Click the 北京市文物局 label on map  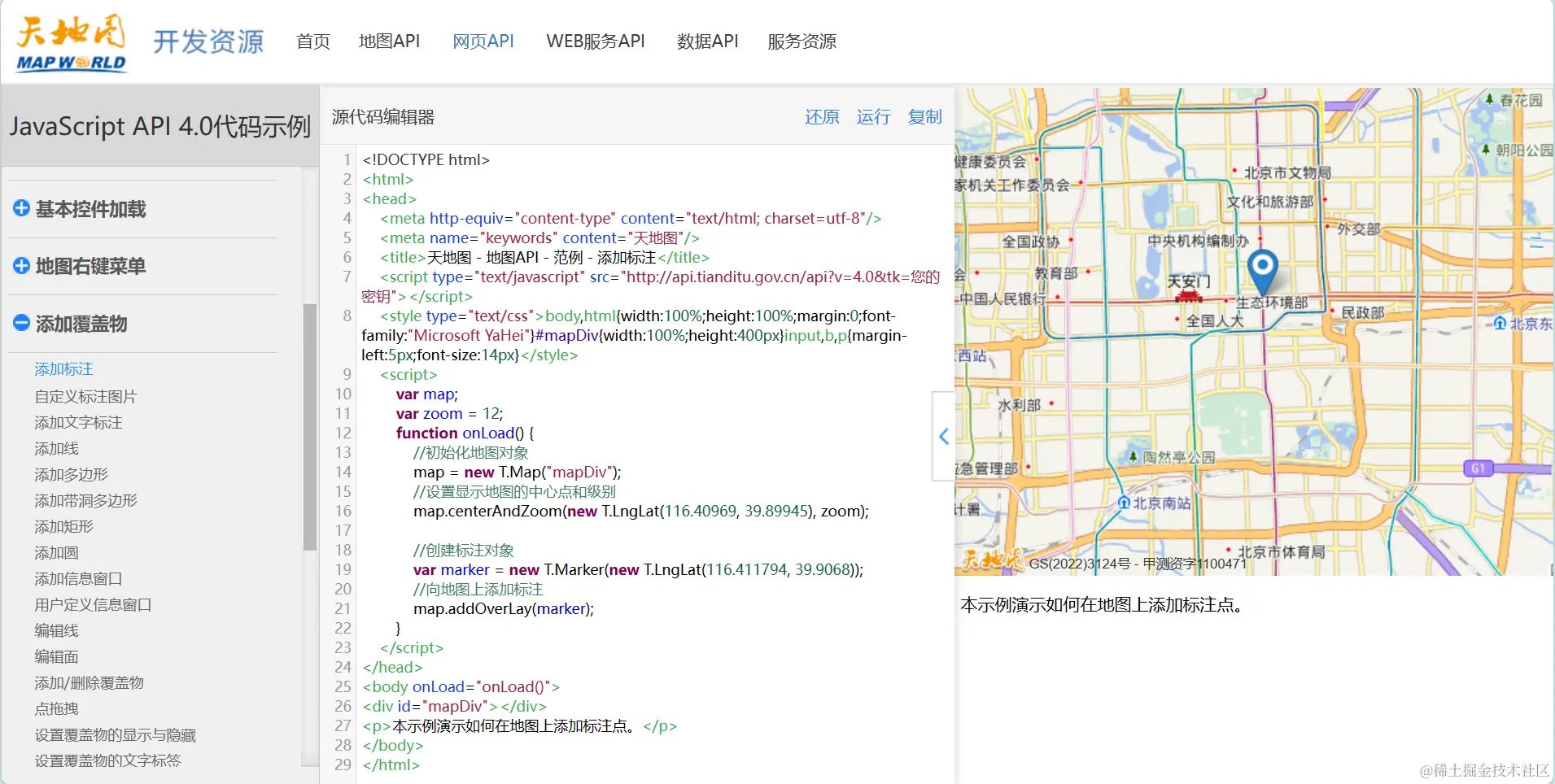(x=1287, y=172)
